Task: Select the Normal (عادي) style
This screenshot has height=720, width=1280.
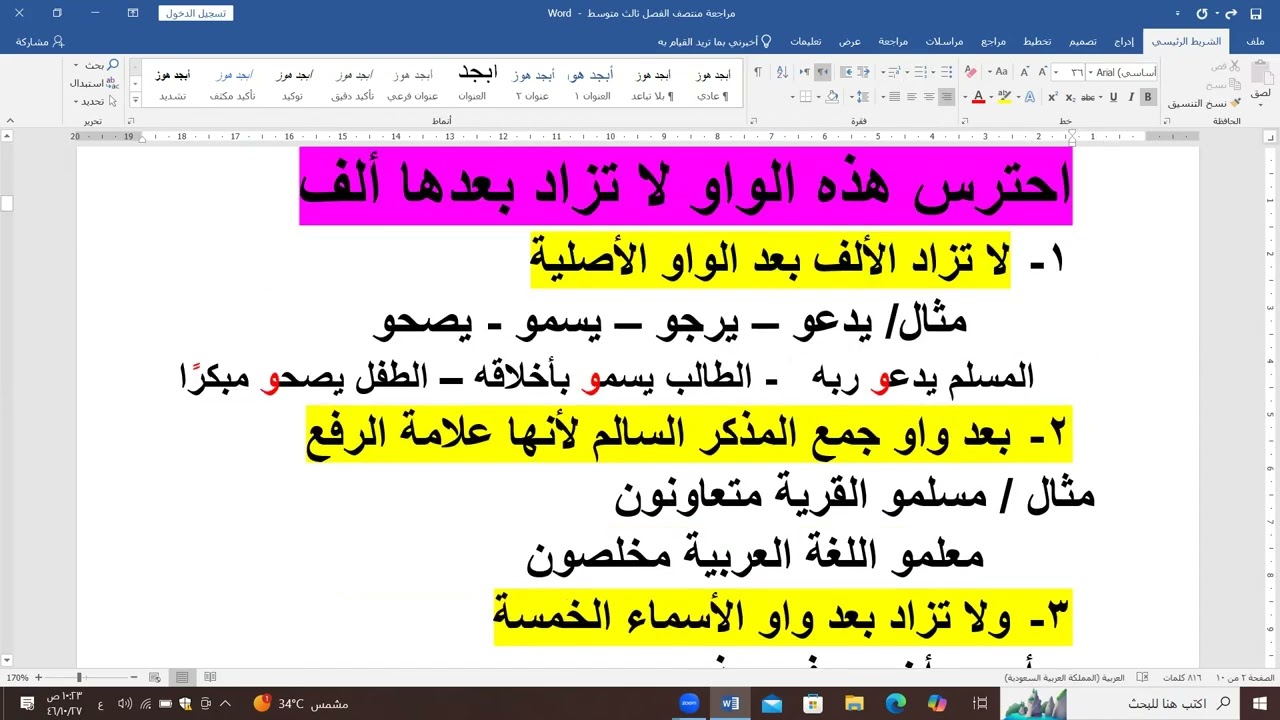Action: pyautogui.click(x=713, y=85)
